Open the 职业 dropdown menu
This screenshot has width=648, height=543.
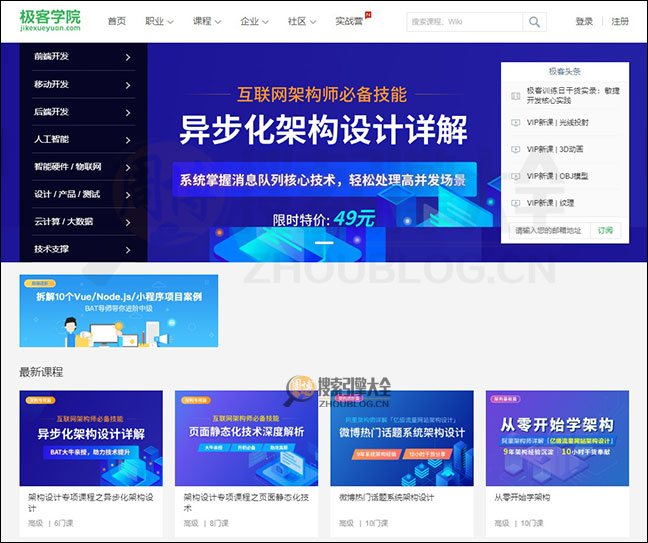pos(159,21)
